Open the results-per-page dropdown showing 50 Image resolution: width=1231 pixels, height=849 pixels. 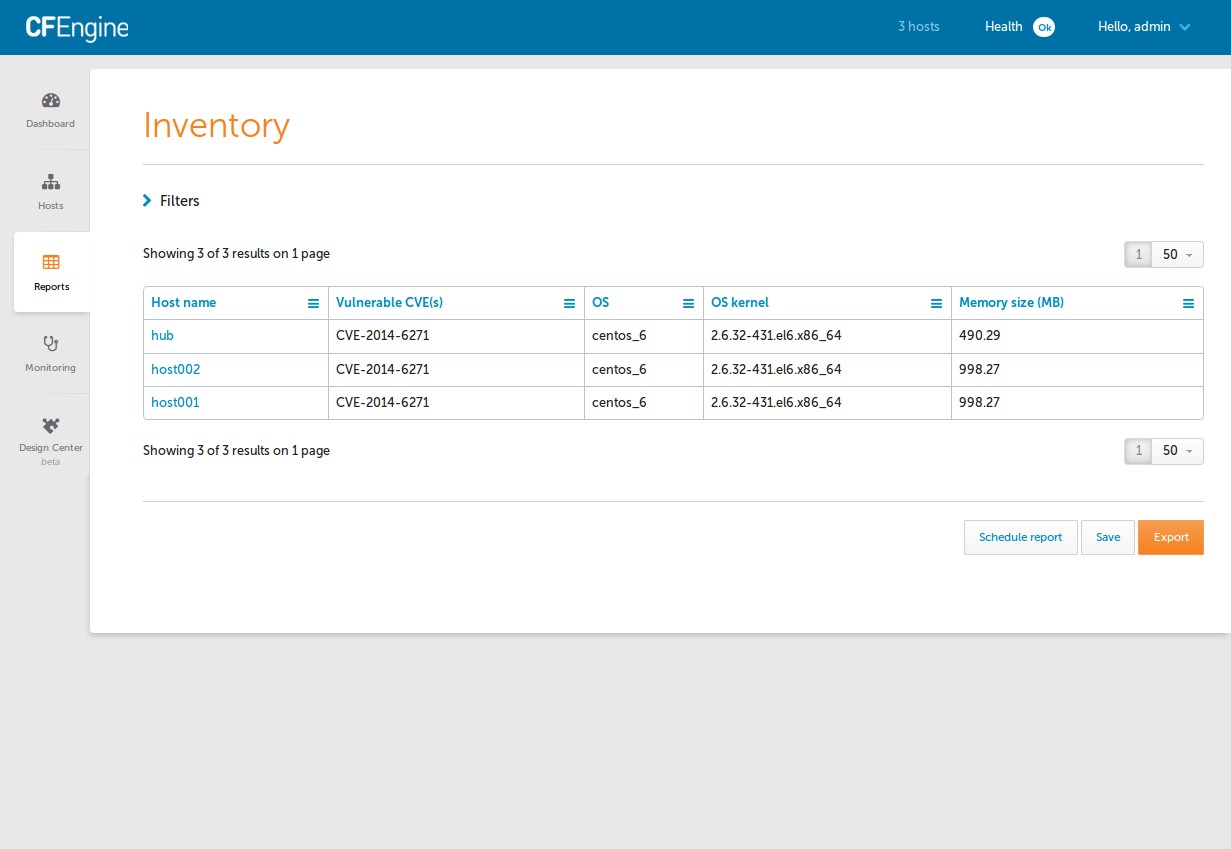click(1177, 254)
